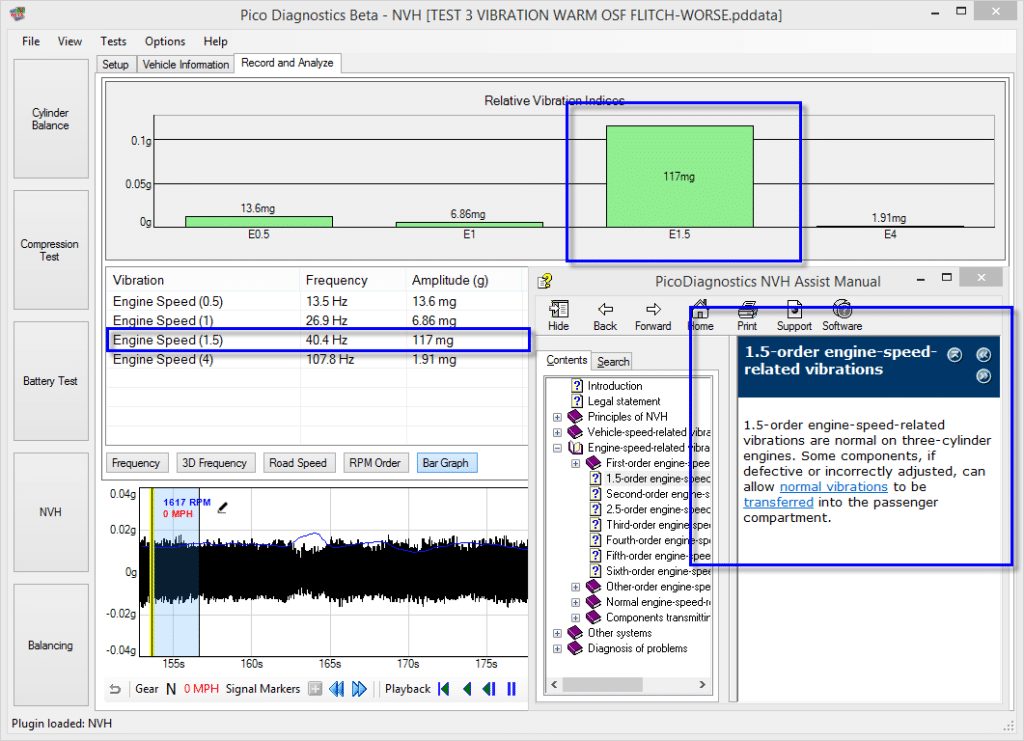
Task: Open the Introduction help topic
Action: tap(615, 386)
